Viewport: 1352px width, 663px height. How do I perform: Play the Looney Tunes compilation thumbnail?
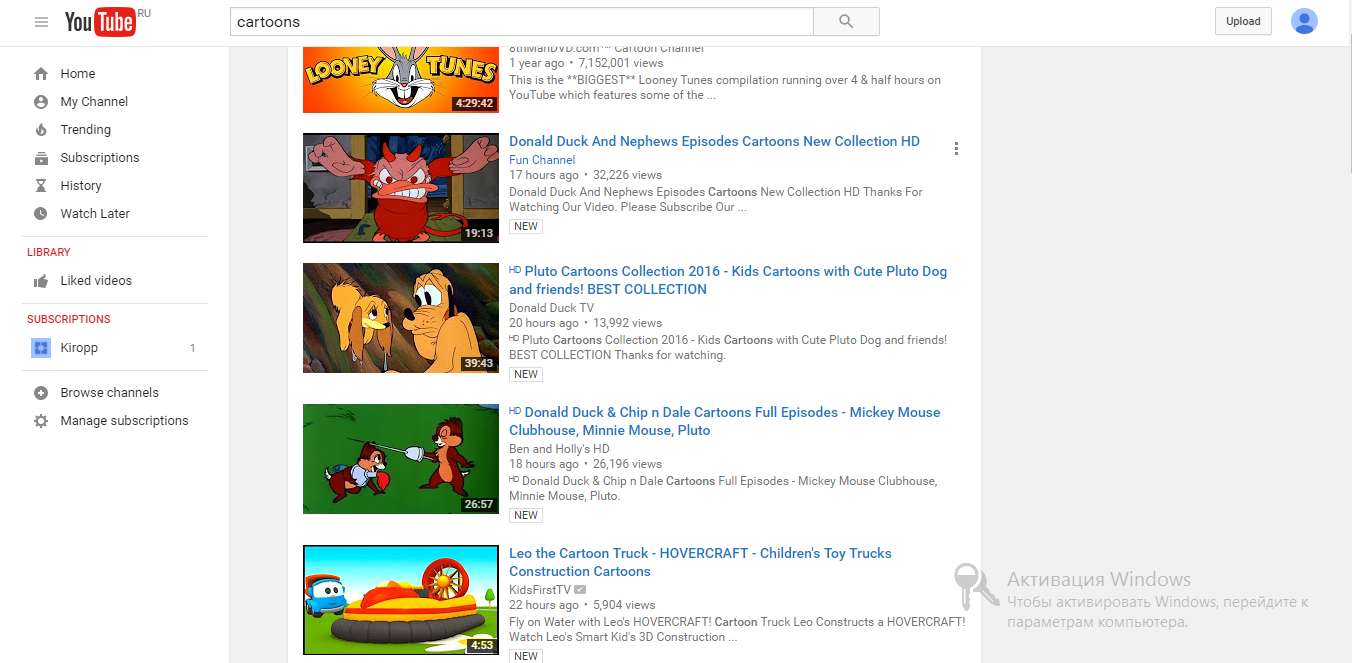click(x=401, y=79)
